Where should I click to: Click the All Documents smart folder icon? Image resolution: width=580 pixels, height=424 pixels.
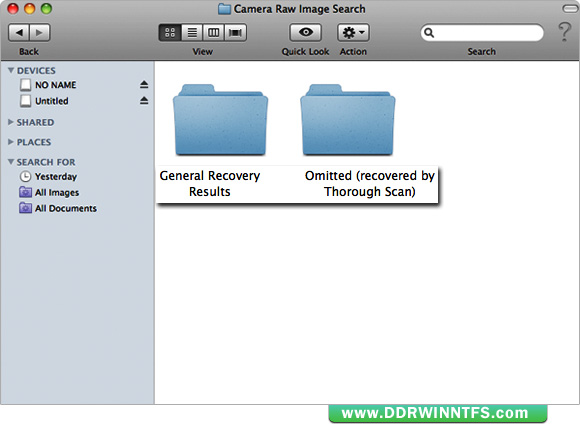(25, 208)
